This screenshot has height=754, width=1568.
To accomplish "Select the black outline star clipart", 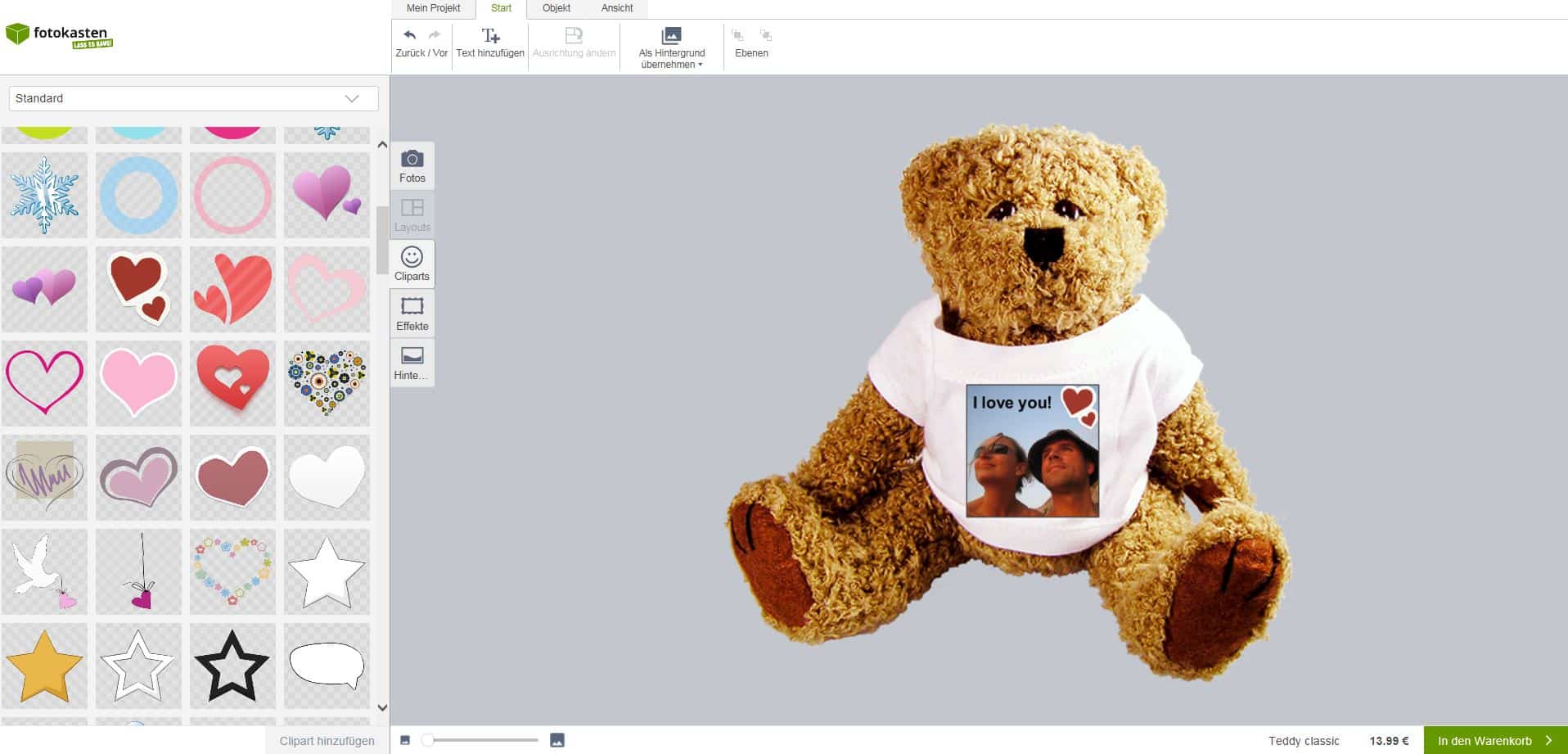I will tap(232, 666).
